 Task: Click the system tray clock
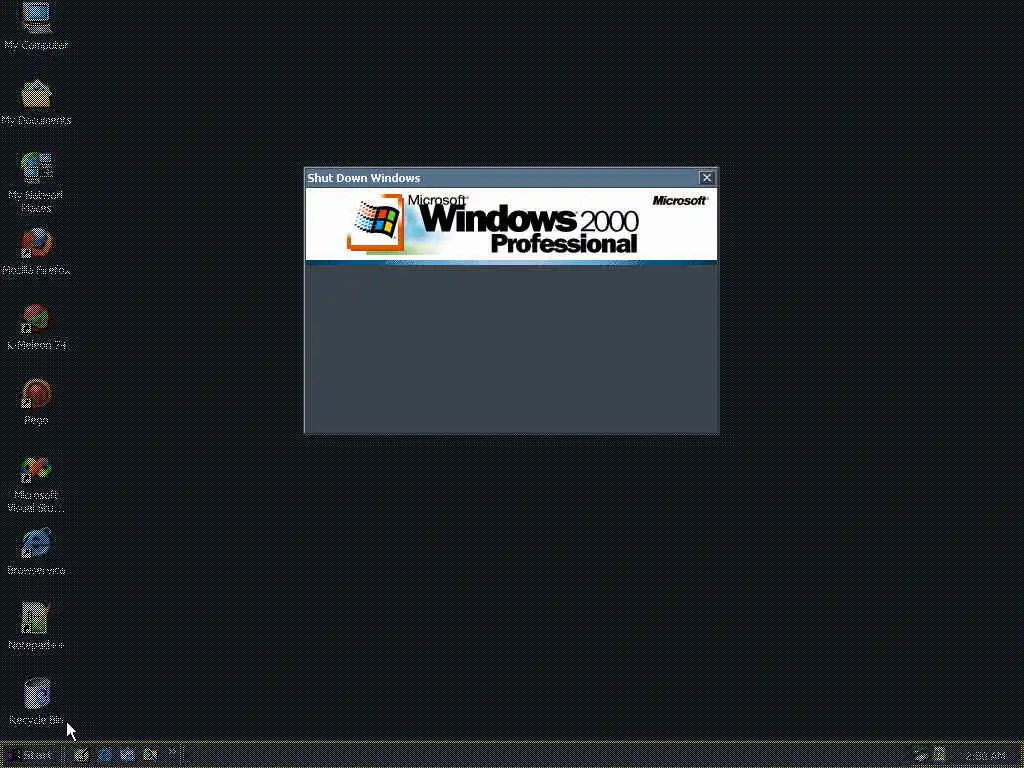(985, 756)
